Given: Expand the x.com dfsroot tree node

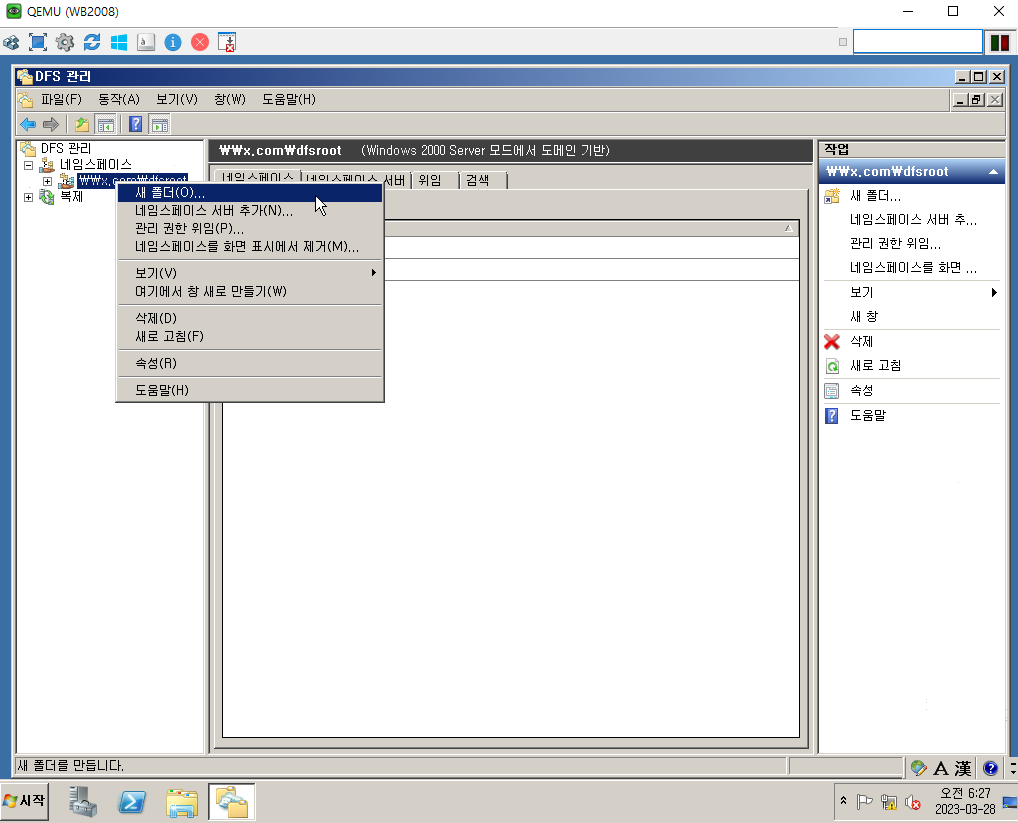Looking at the screenshot, I should pyautogui.click(x=47, y=181).
